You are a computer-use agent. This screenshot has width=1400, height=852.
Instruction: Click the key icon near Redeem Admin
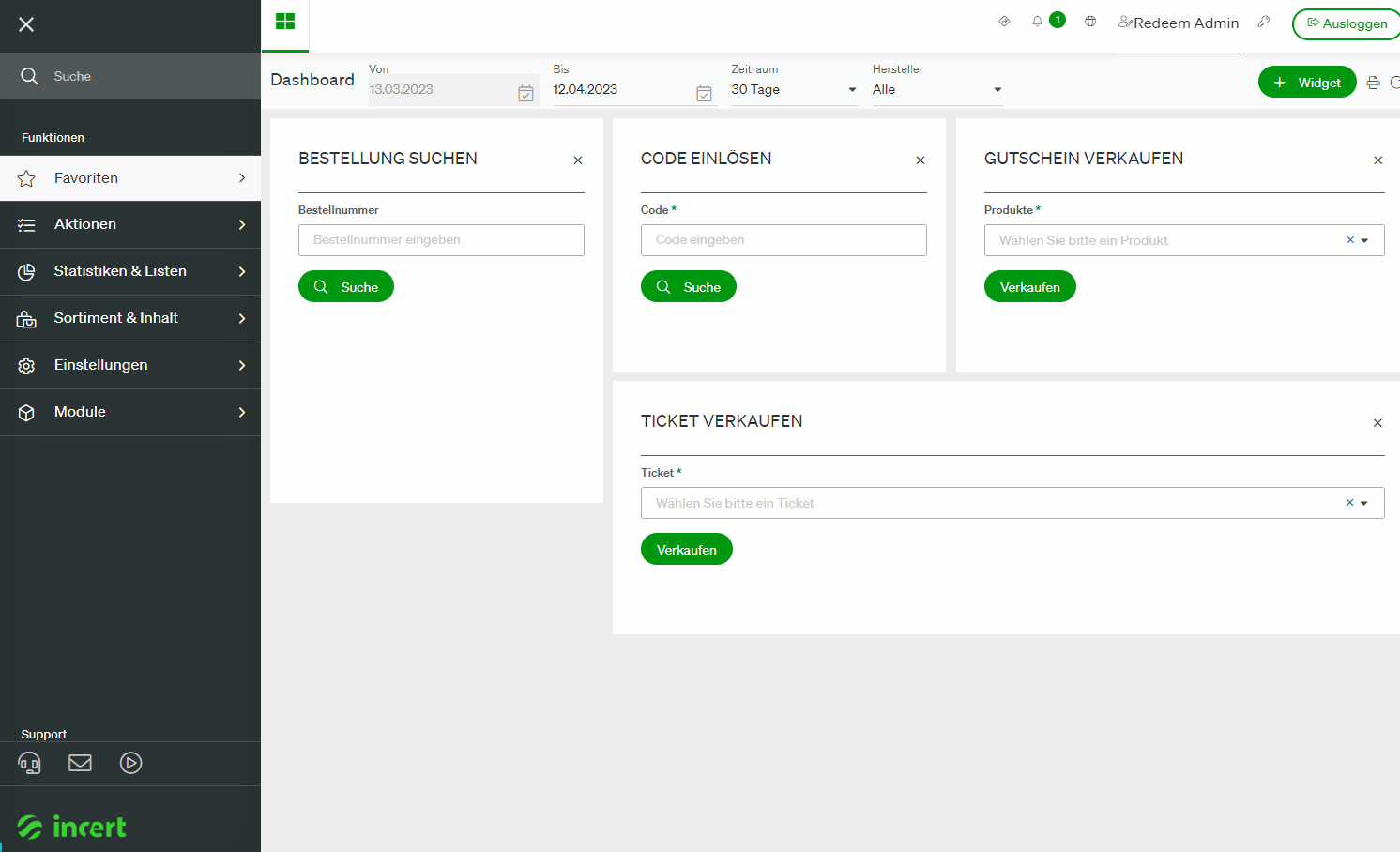pyautogui.click(x=1264, y=22)
